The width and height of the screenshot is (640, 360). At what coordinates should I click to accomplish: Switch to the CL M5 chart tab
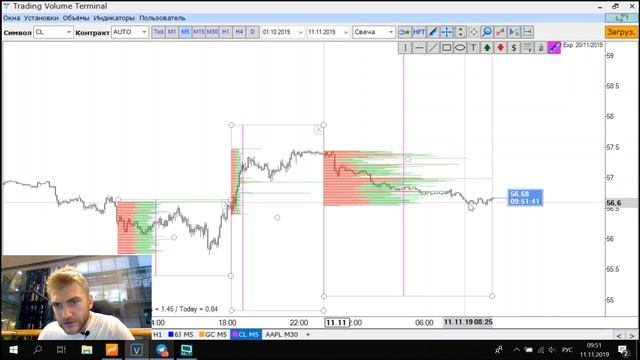coord(246,335)
